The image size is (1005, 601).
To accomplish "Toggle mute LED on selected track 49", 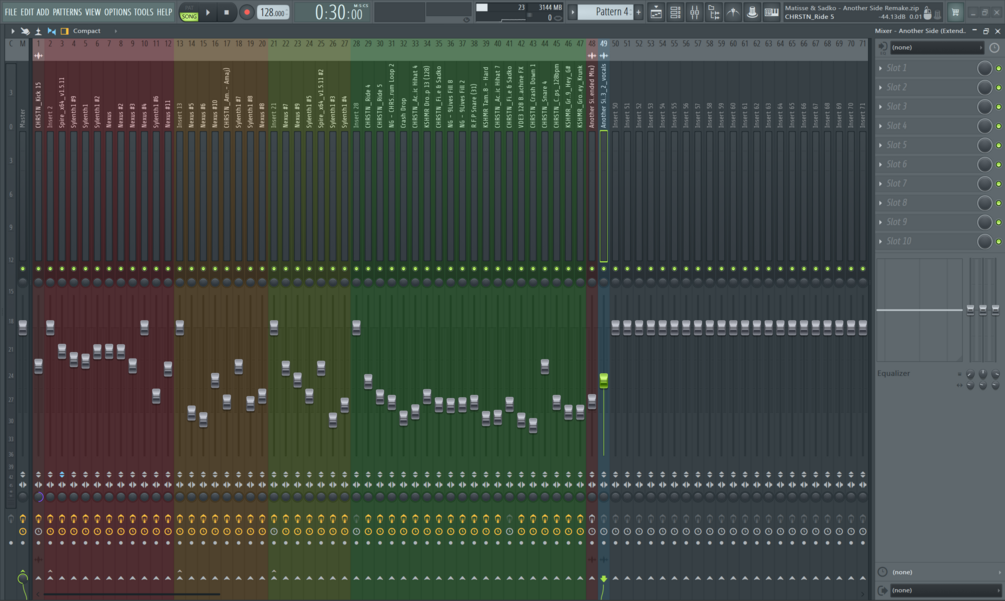I will tap(603, 268).
